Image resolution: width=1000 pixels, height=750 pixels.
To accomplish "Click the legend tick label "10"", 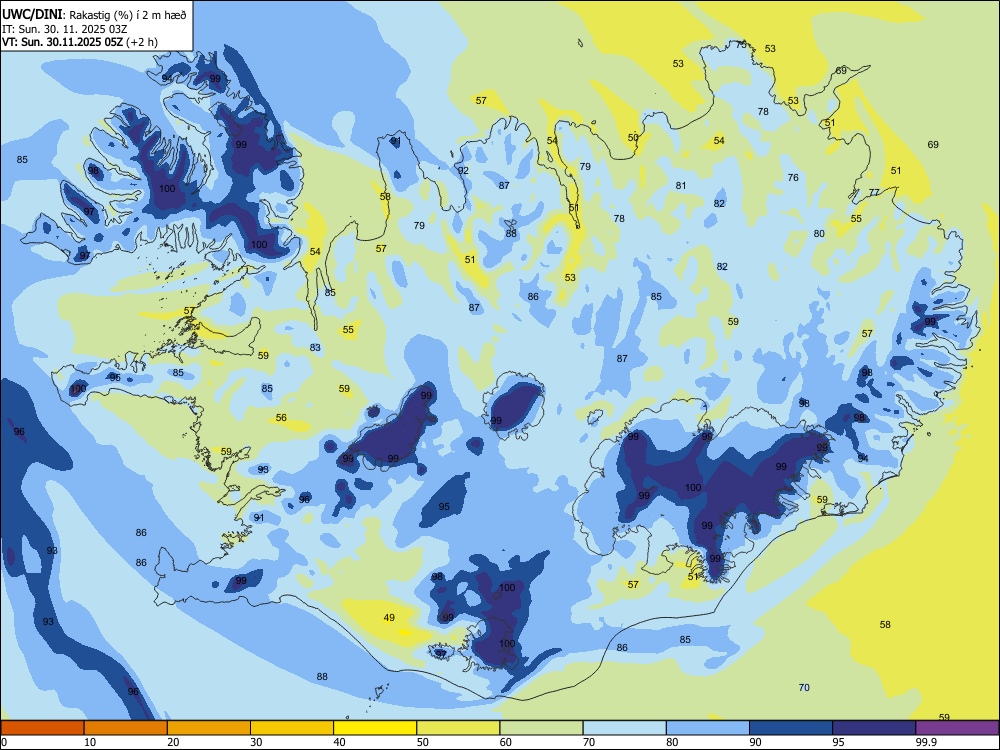I will pos(90,742).
